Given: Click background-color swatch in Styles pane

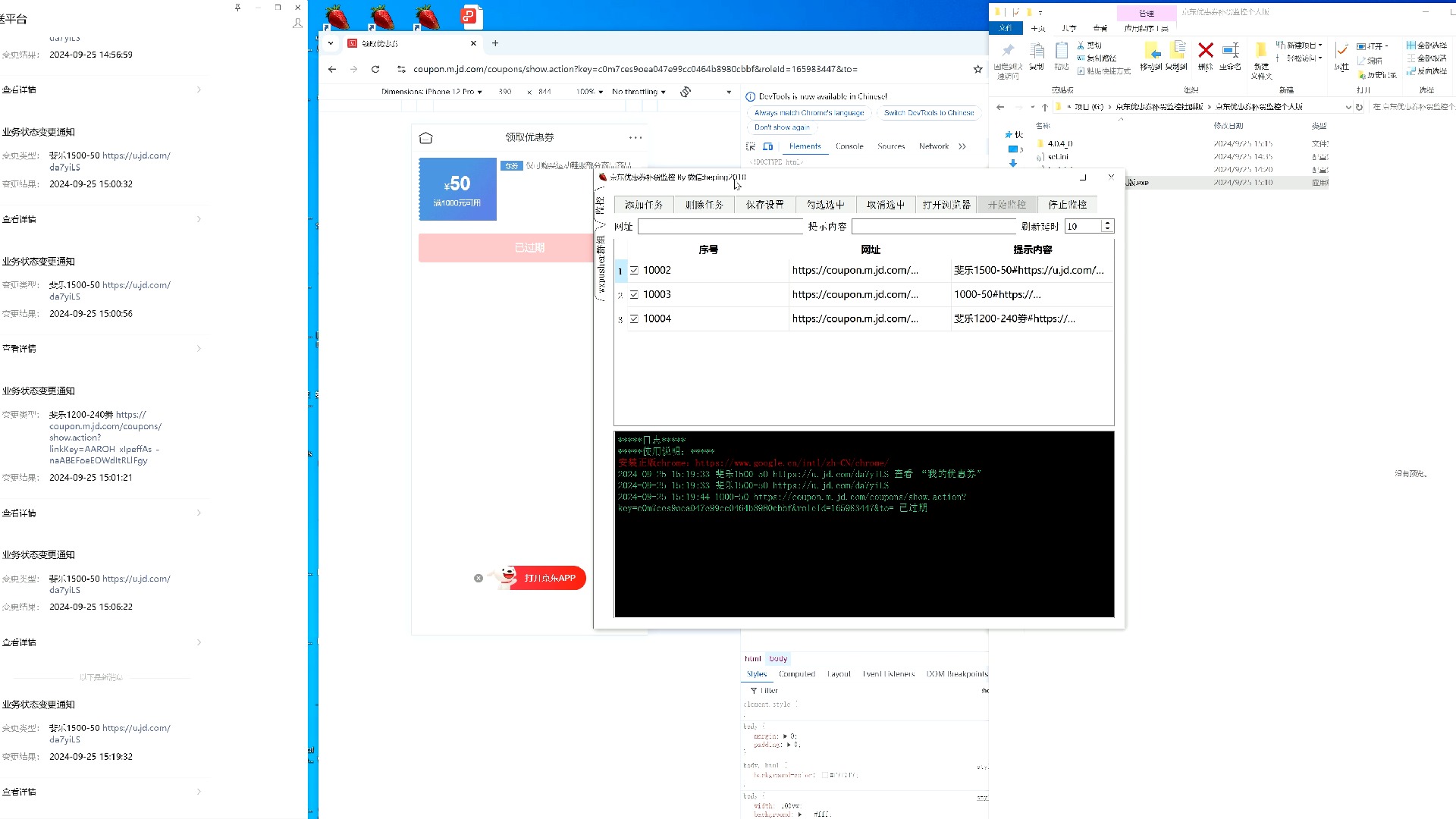Looking at the screenshot, I should coord(824,775).
